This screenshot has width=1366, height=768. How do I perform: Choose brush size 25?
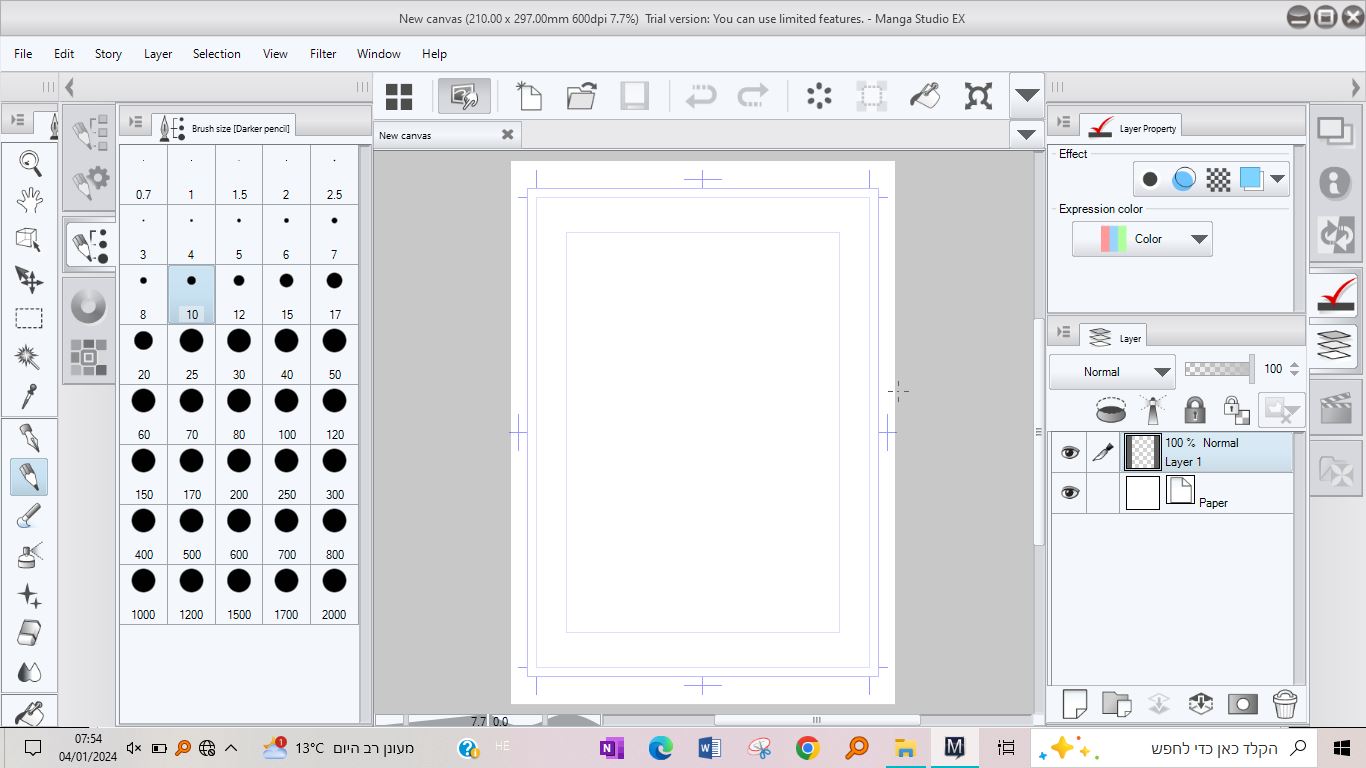(x=191, y=354)
